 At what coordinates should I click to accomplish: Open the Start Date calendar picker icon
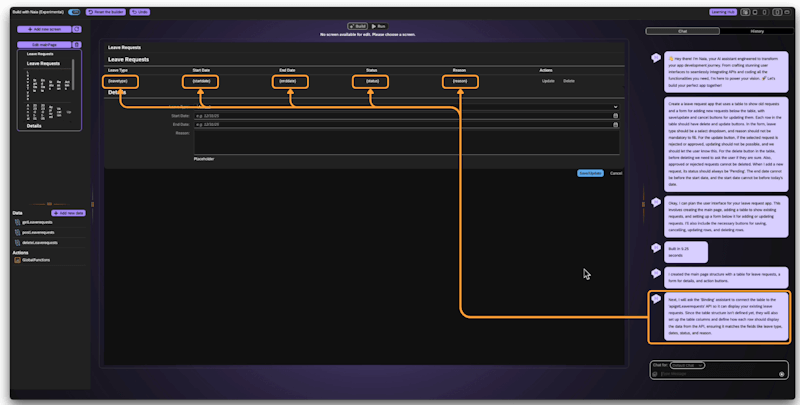615,115
